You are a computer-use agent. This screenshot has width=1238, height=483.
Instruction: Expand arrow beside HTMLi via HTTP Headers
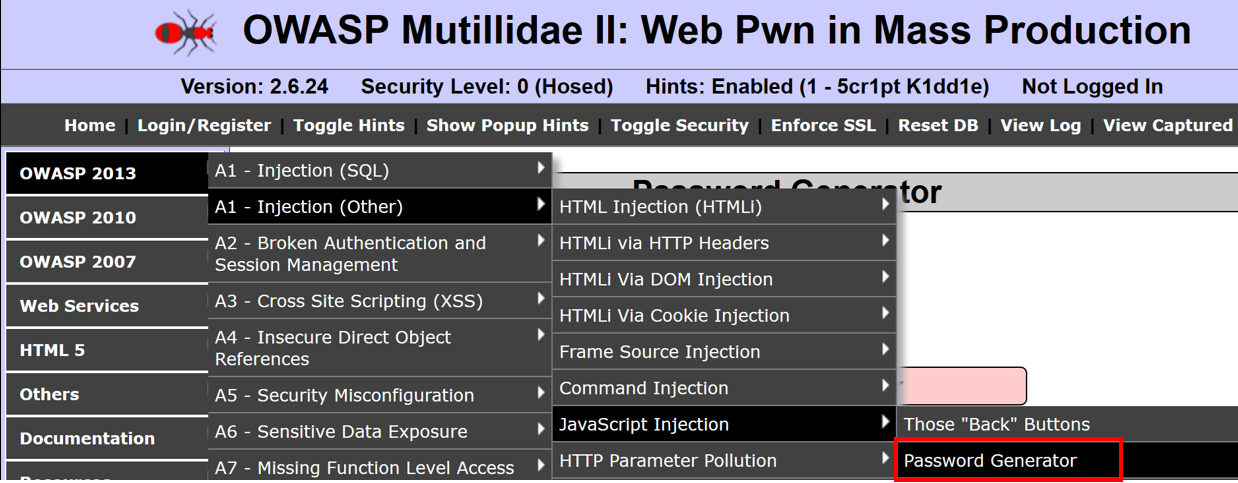click(885, 240)
